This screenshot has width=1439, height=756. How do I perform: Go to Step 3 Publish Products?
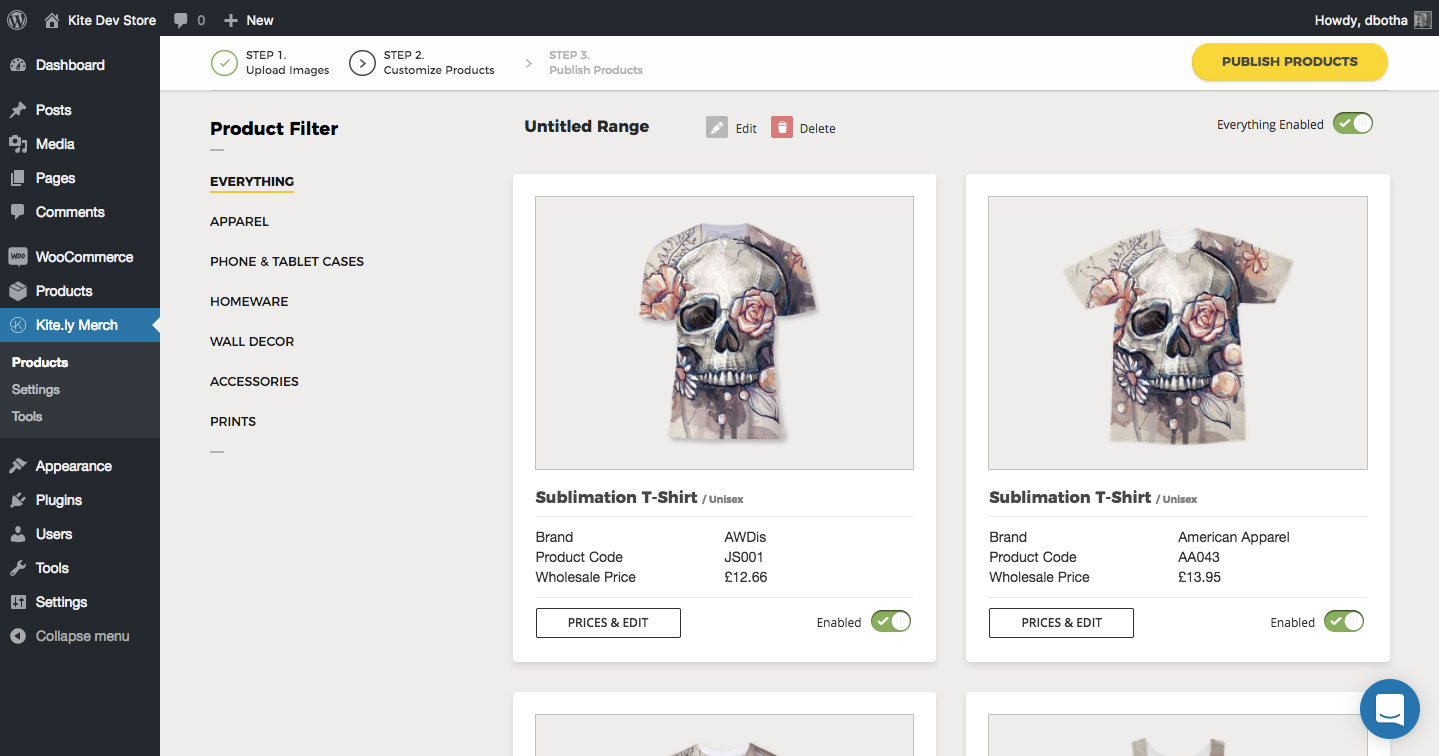596,63
